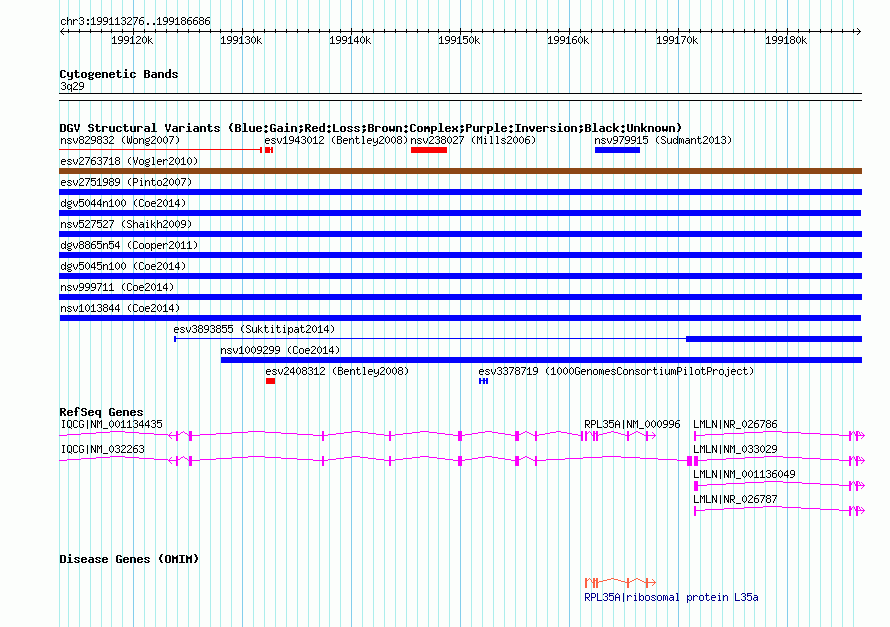The image size is (890, 627).
Task: Click the red loss bar under nsv238027
Action: click(x=429, y=150)
